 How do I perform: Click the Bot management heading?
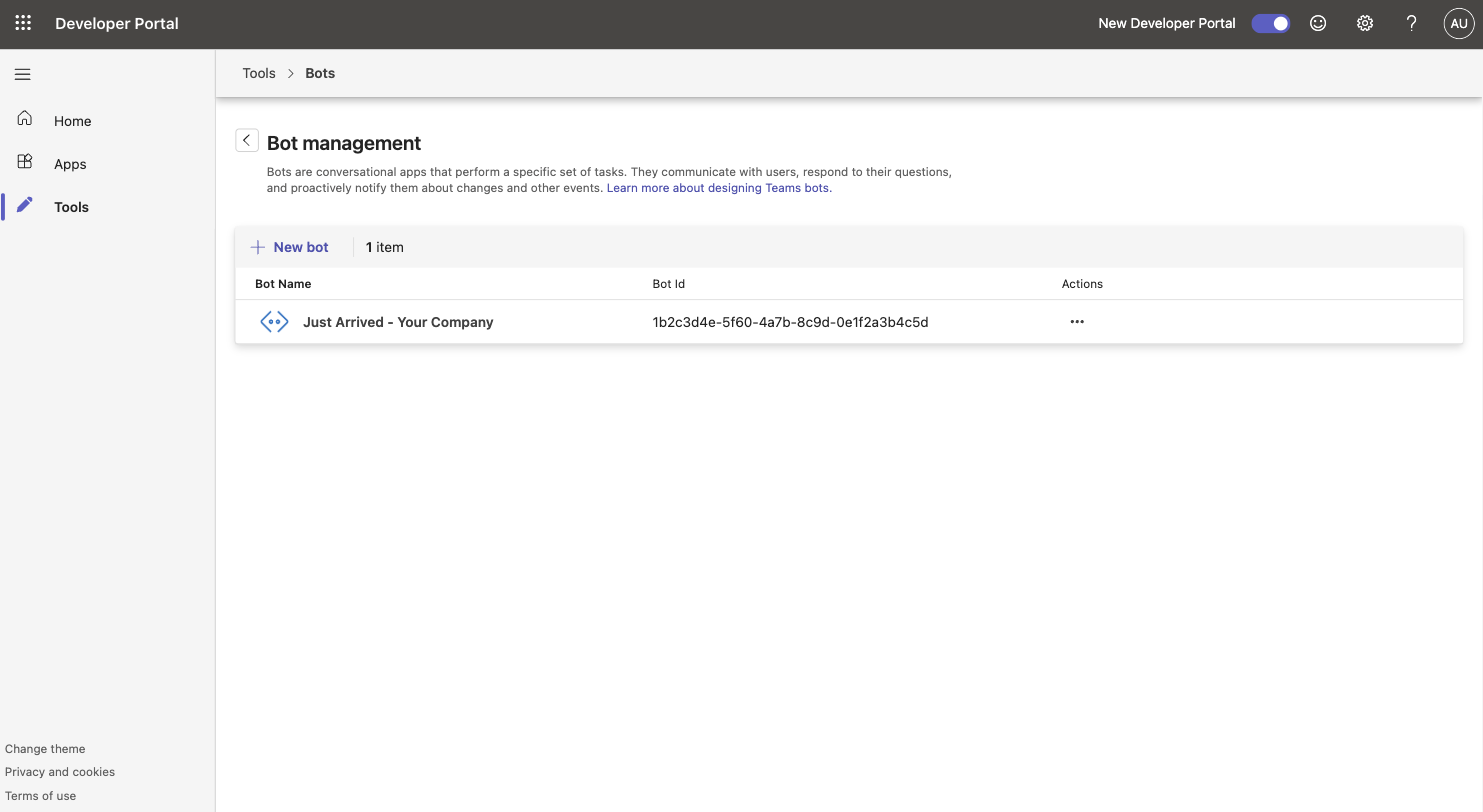pos(344,143)
